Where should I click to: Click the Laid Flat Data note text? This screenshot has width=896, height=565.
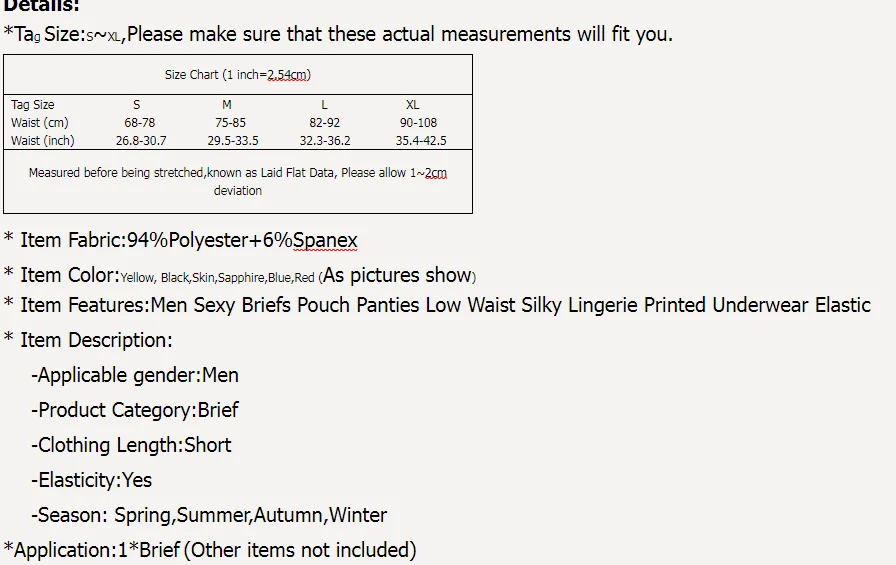pyautogui.click(x=238, y=181)
